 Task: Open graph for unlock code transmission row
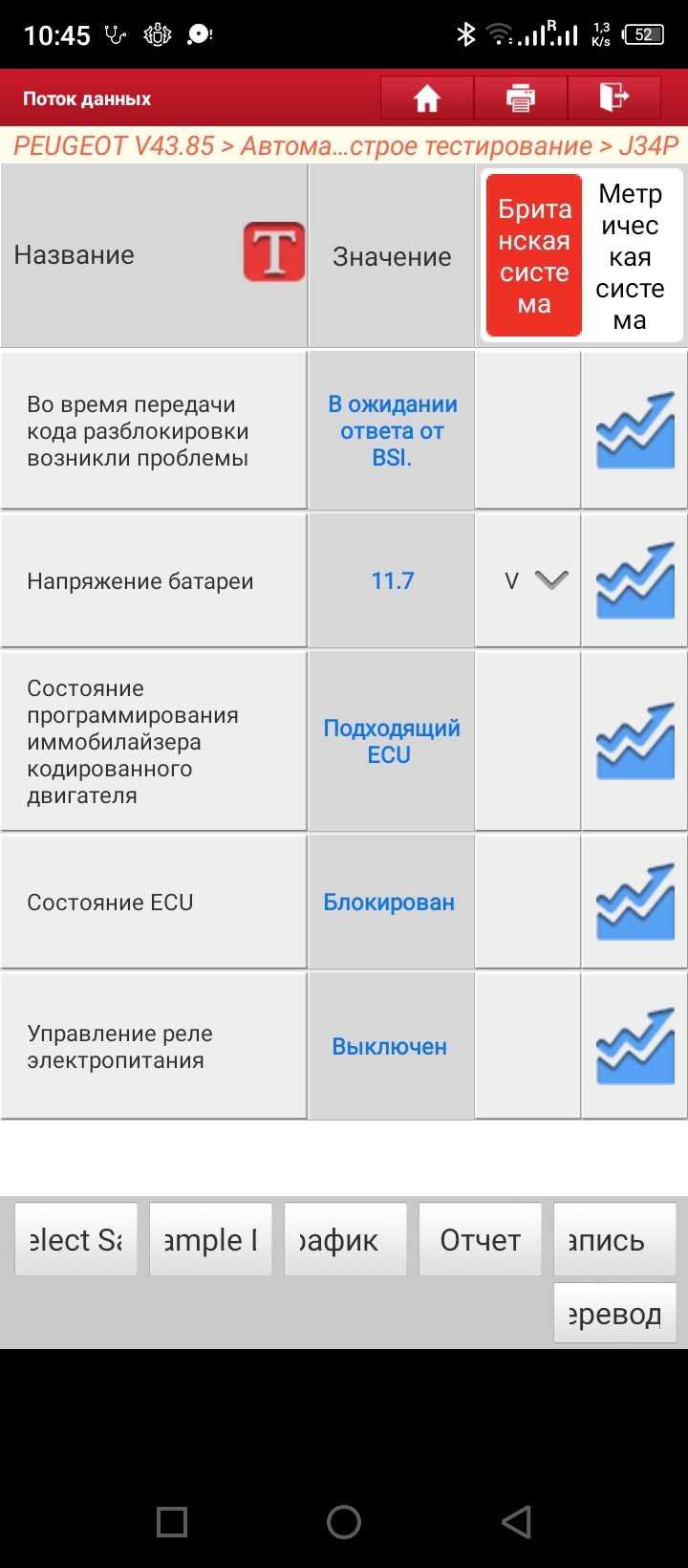pos(635,431)
